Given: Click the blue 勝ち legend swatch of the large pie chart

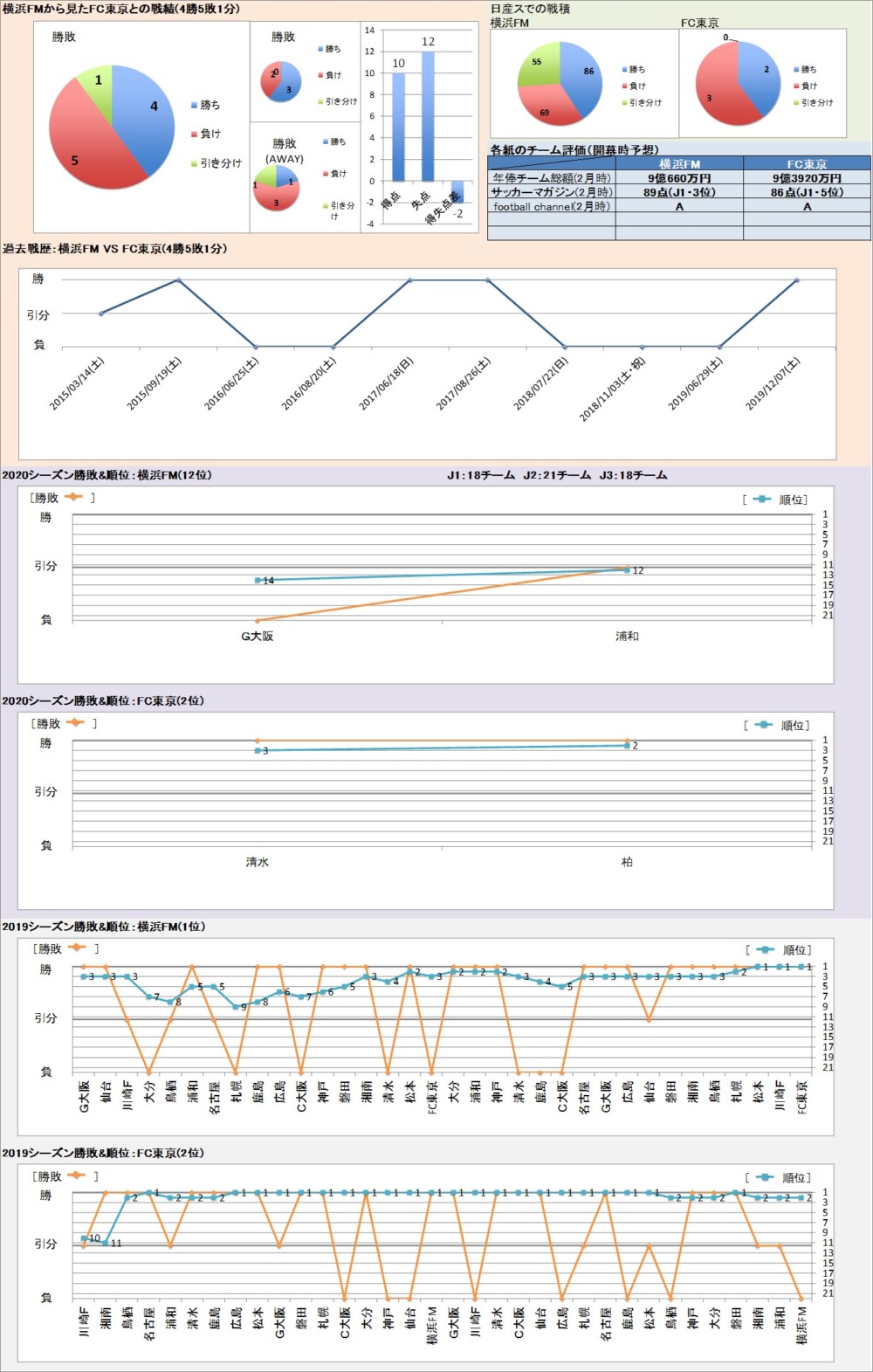Looking at the screenshot, I should 194,106.
